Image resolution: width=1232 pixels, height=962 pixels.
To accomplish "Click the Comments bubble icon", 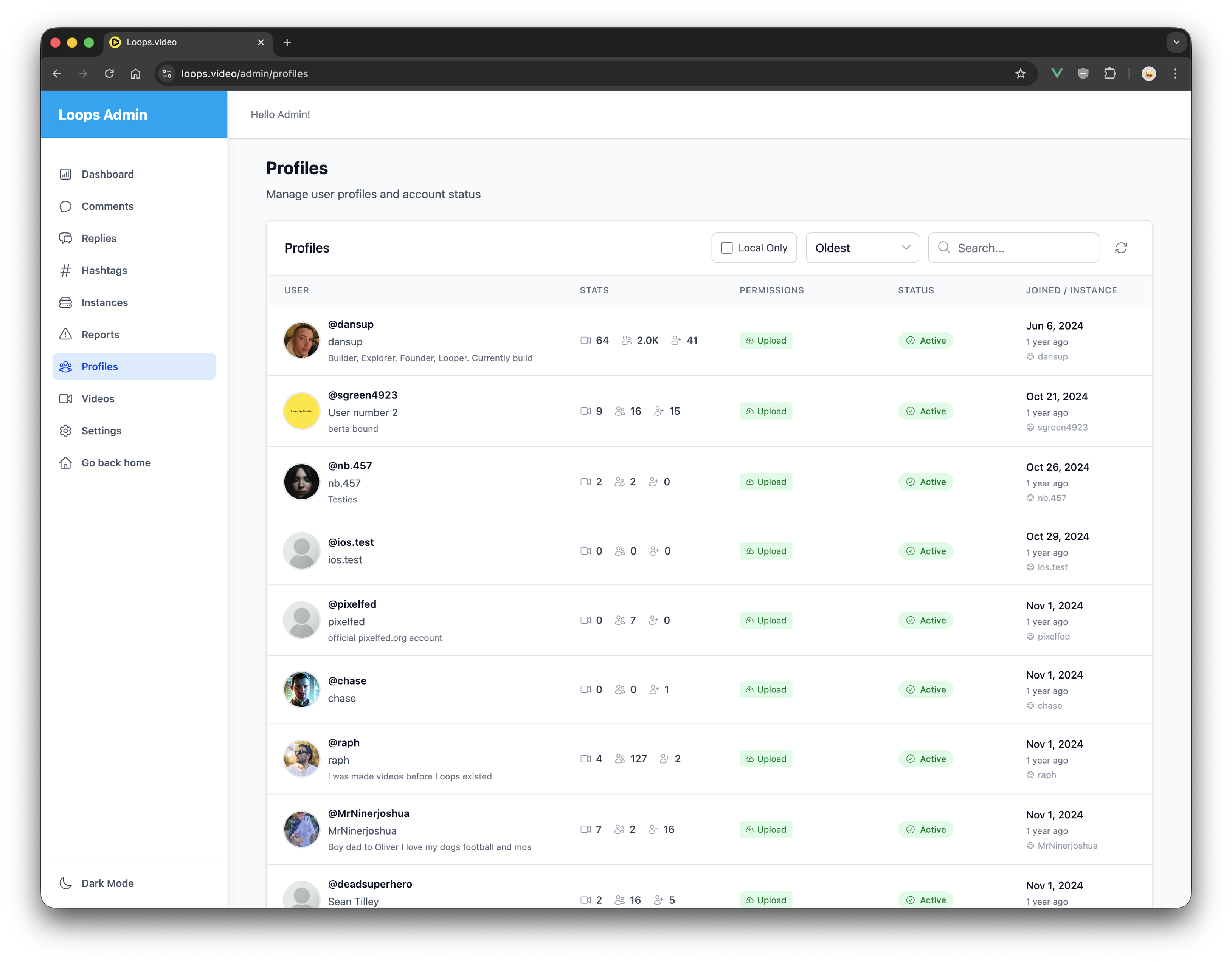I will click(65, 206).
